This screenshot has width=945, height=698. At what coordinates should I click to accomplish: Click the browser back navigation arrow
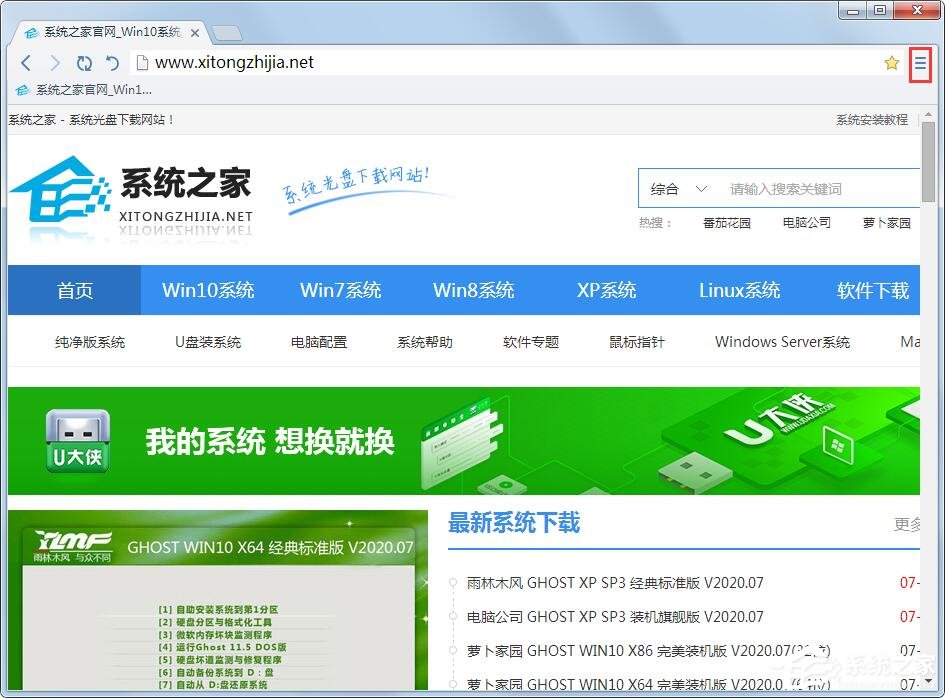[25, 62]
